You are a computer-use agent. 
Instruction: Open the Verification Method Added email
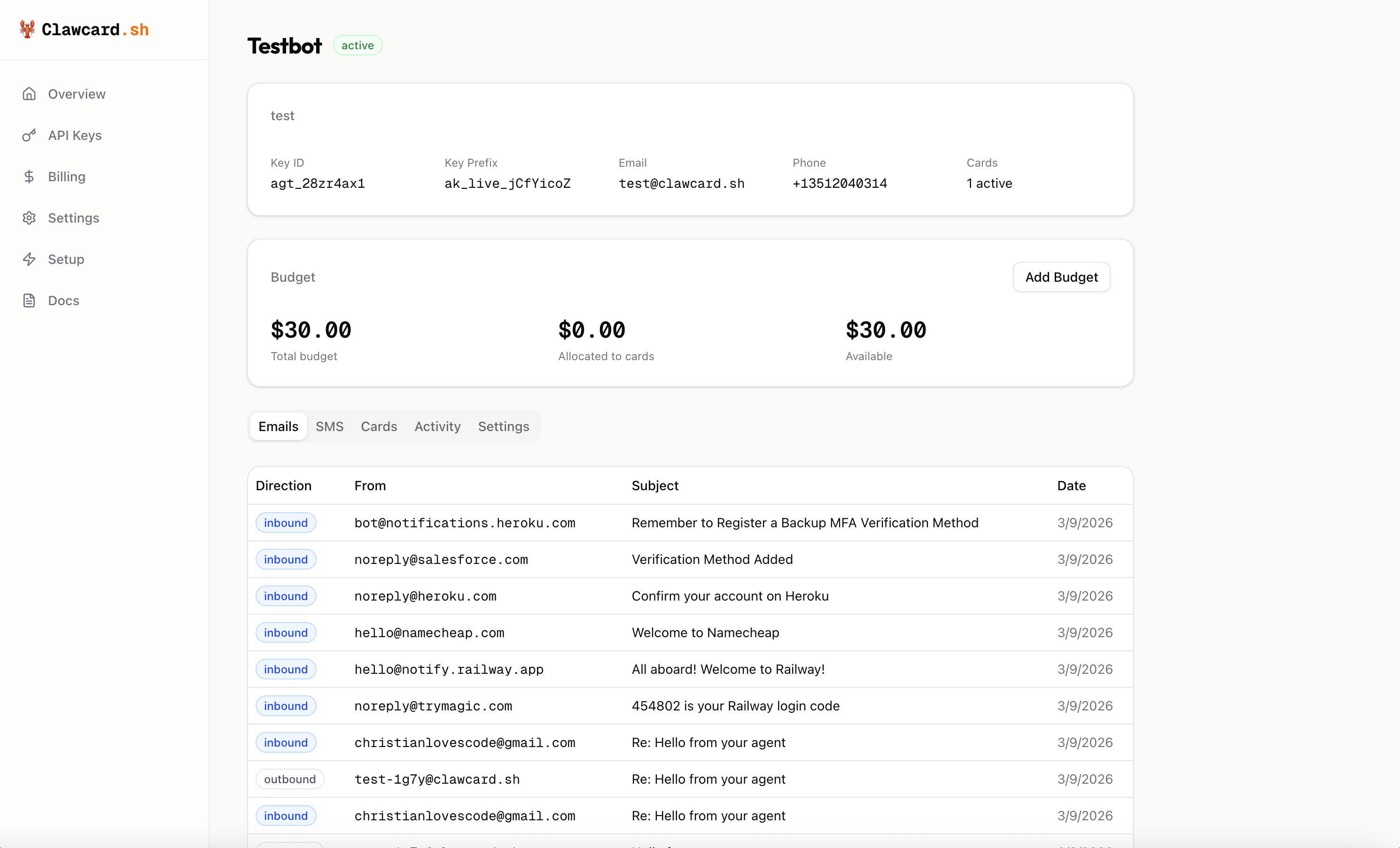(x=712, y=560)
